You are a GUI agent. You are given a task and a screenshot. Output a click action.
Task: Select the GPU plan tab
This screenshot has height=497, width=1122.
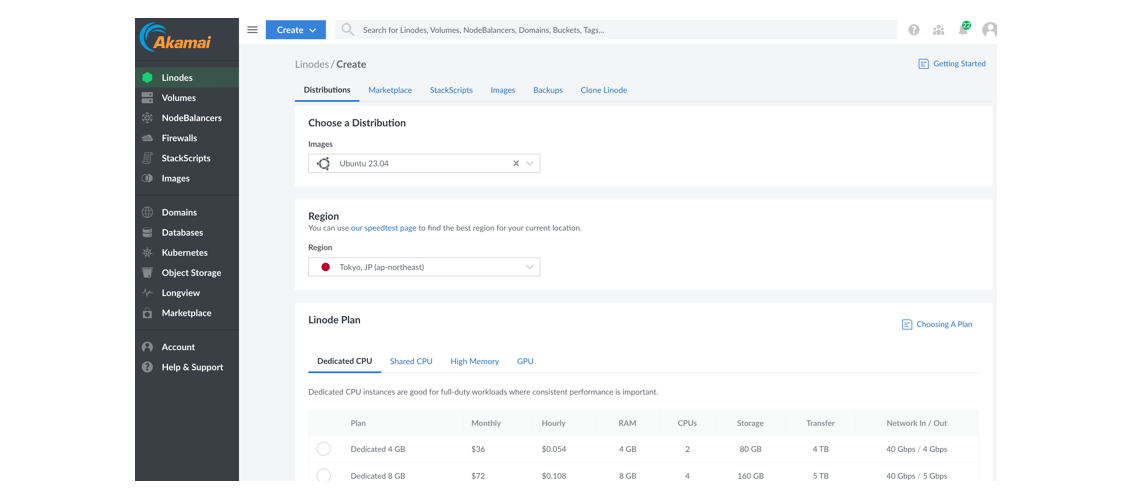pyautogui.click(x=525, y=362)
